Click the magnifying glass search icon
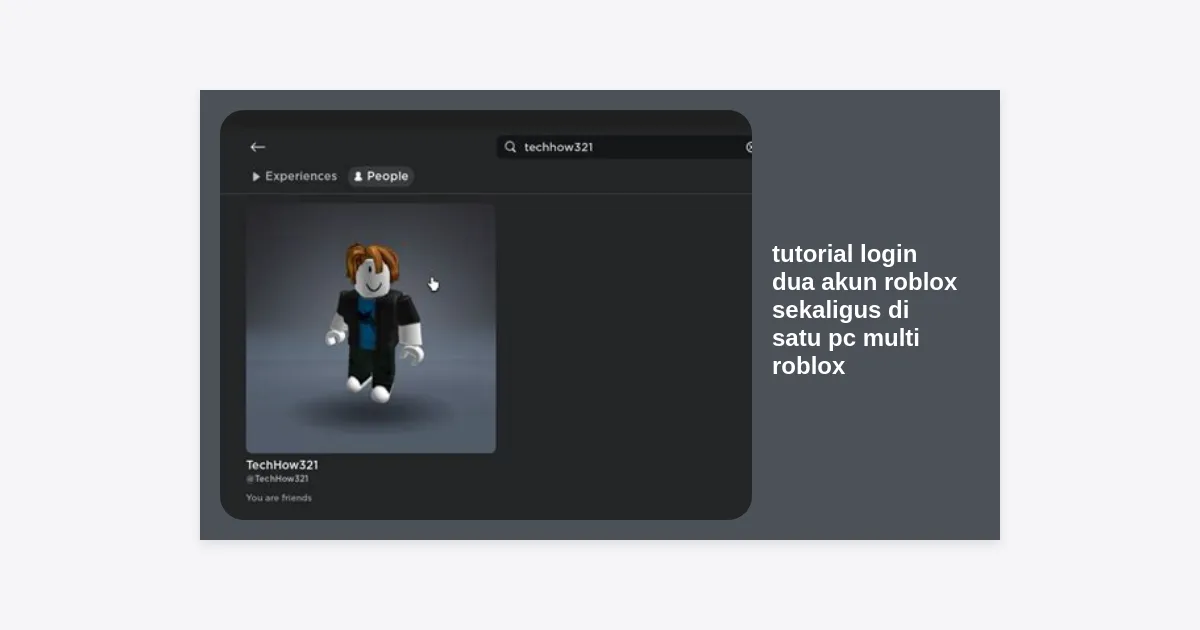Viewport: 1200px width, 630px height. click(x=510, y=147)
